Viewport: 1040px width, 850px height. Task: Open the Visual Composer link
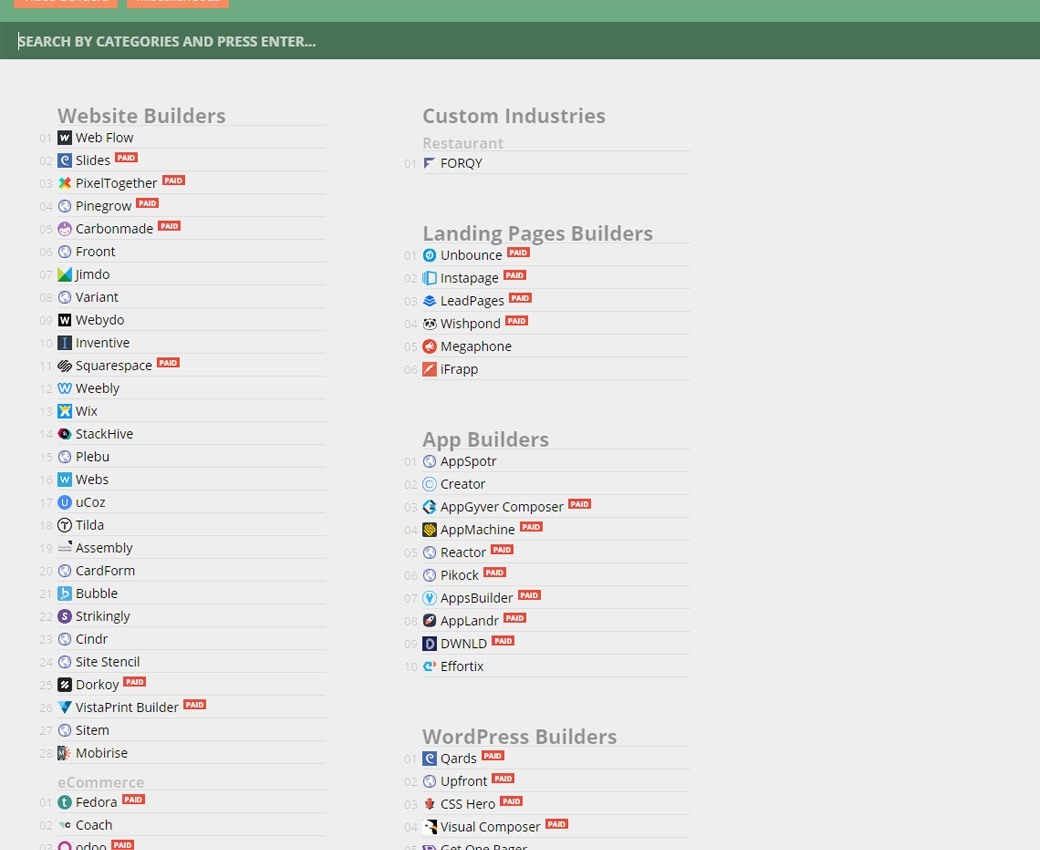pos(490,827)
